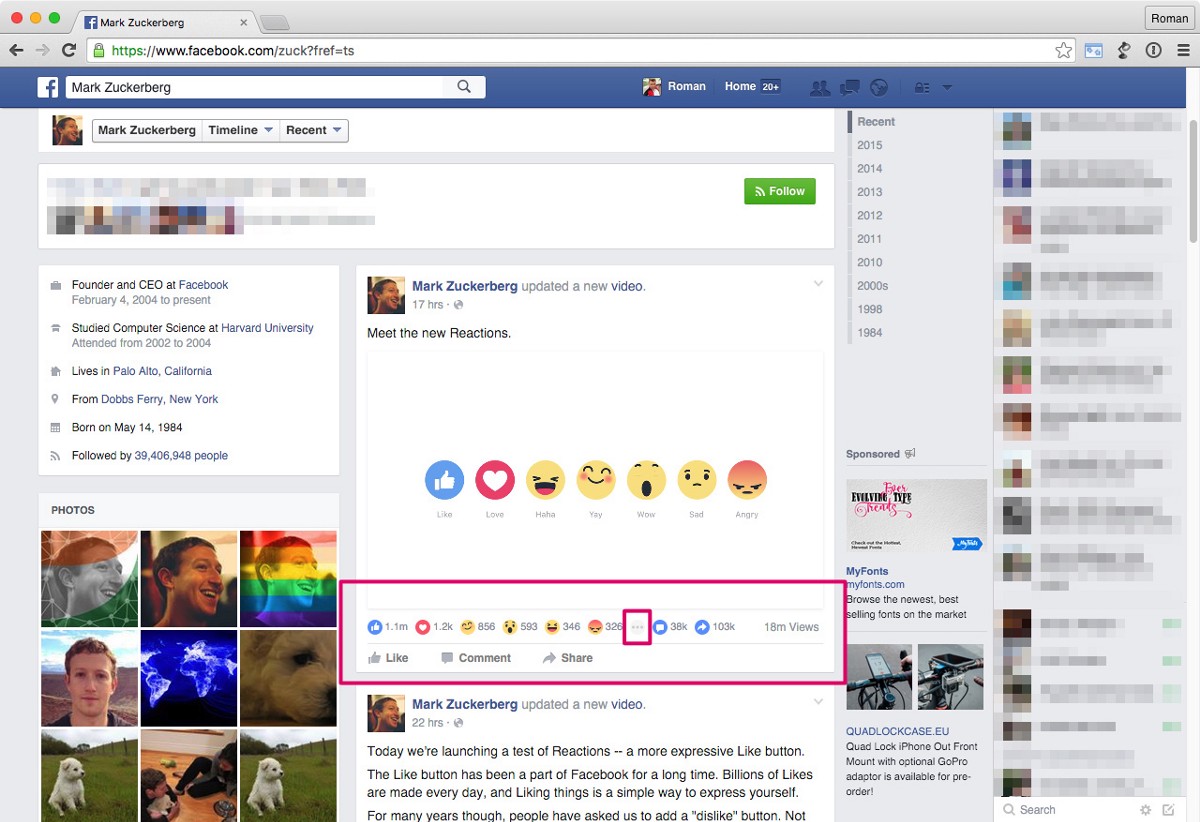Click the PHOTOS section header
The height and width of the screenshot is (822, 1200).
(x=73, y=510)
